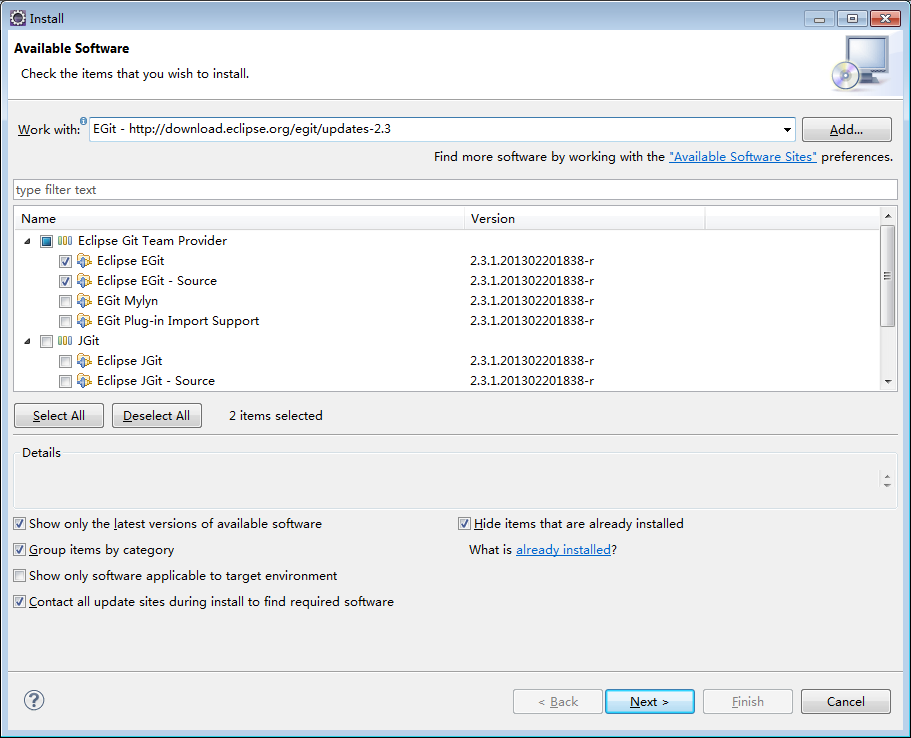
Task: Select the Eclipse JGit - Source row label
Action: point(156,381)
